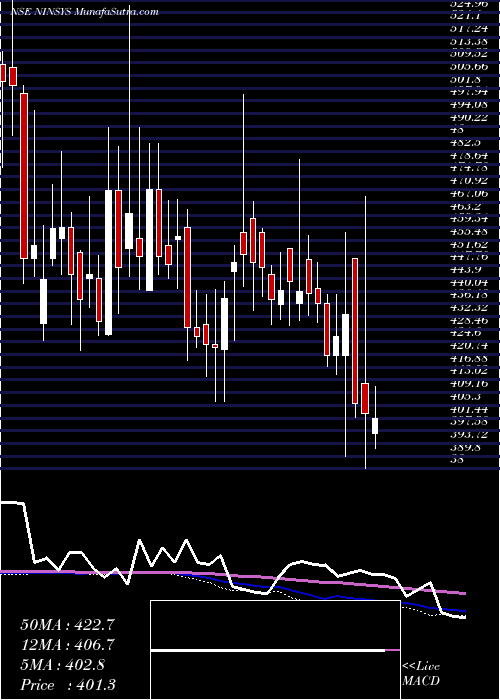Click the 5MA : 402.8 value
Viewport: 500px width, 700px height.
[62, 665]
